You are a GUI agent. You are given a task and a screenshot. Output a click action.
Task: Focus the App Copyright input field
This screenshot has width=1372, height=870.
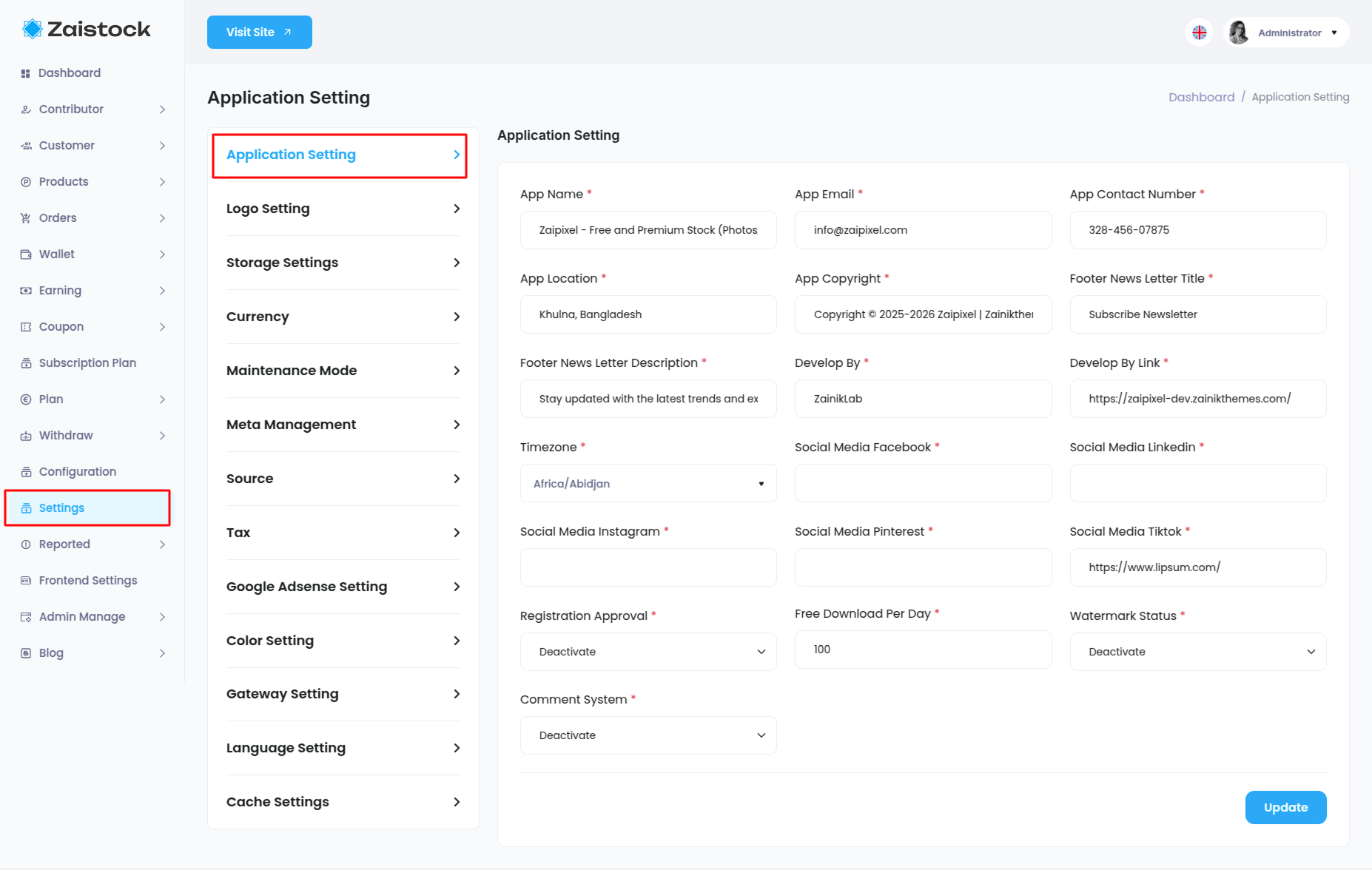(923, 314)
